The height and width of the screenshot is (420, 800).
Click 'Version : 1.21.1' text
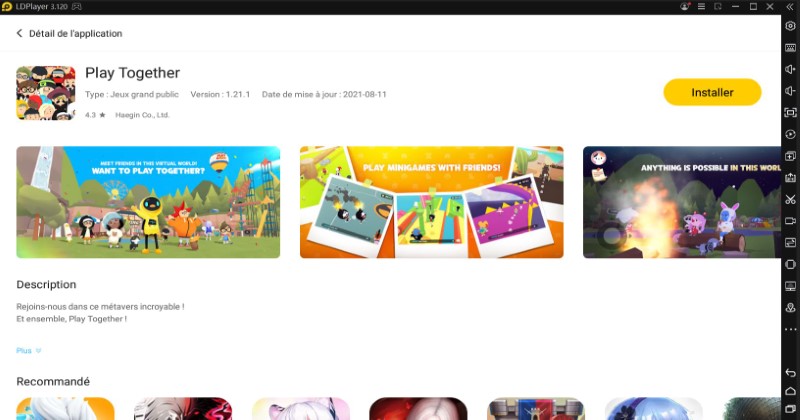[220, 94]
